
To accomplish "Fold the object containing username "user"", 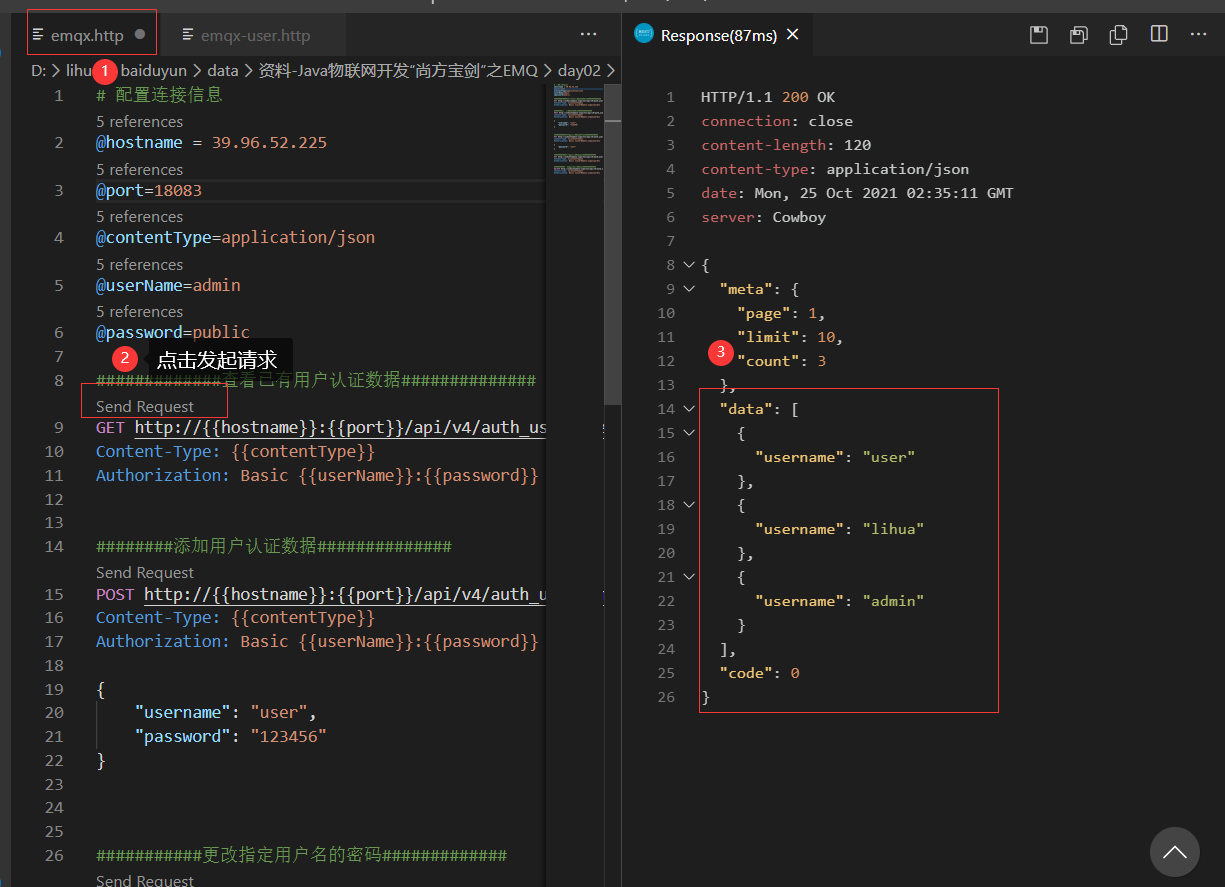I will pyautogui.click(x=688, y=433).
